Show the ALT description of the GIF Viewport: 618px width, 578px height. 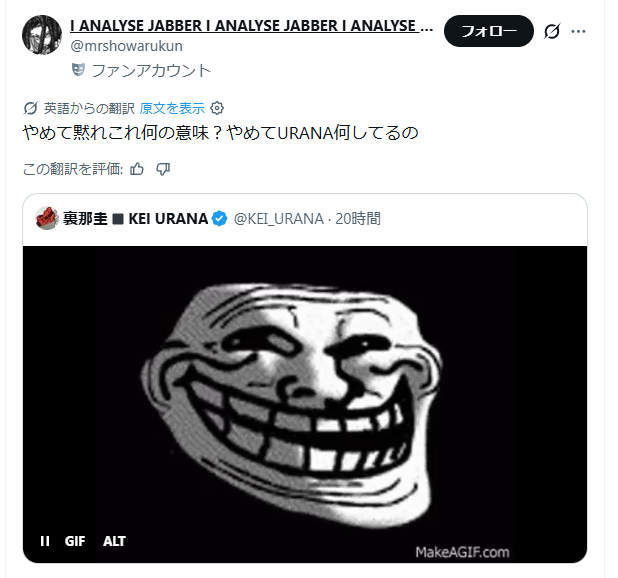[114, 541]
